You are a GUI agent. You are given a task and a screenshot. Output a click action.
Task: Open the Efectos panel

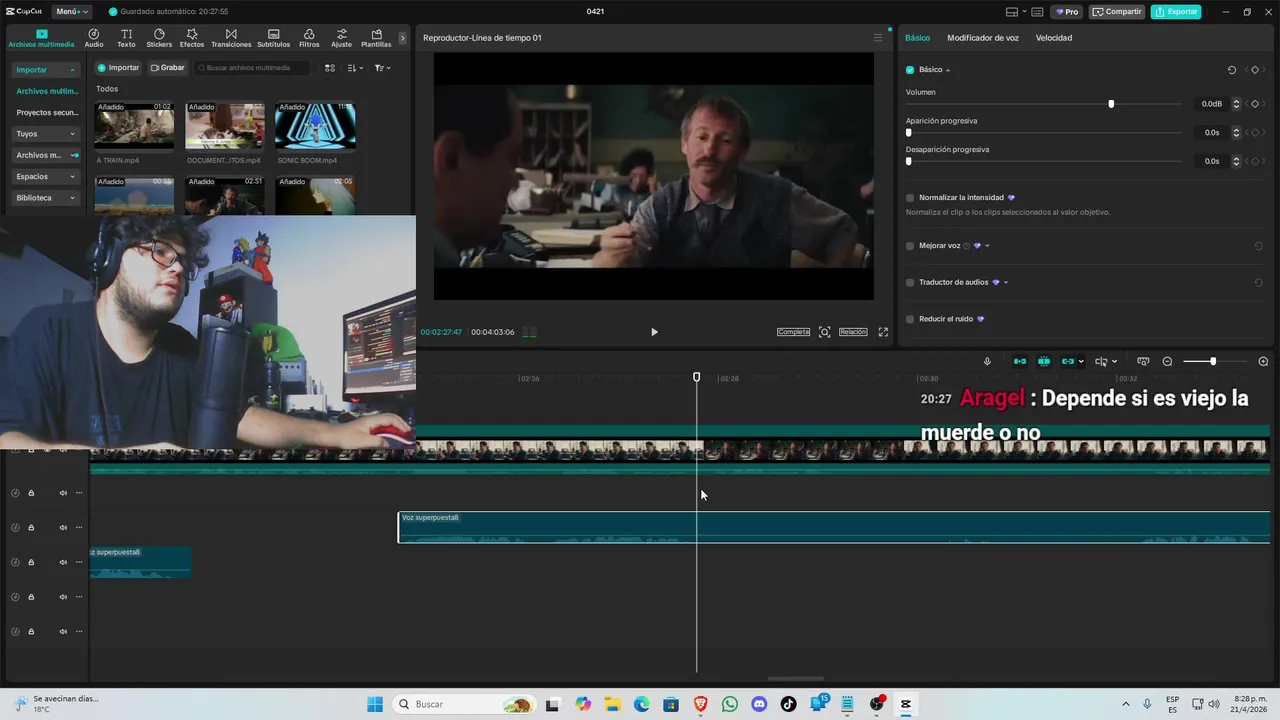(x=192, y=38)
